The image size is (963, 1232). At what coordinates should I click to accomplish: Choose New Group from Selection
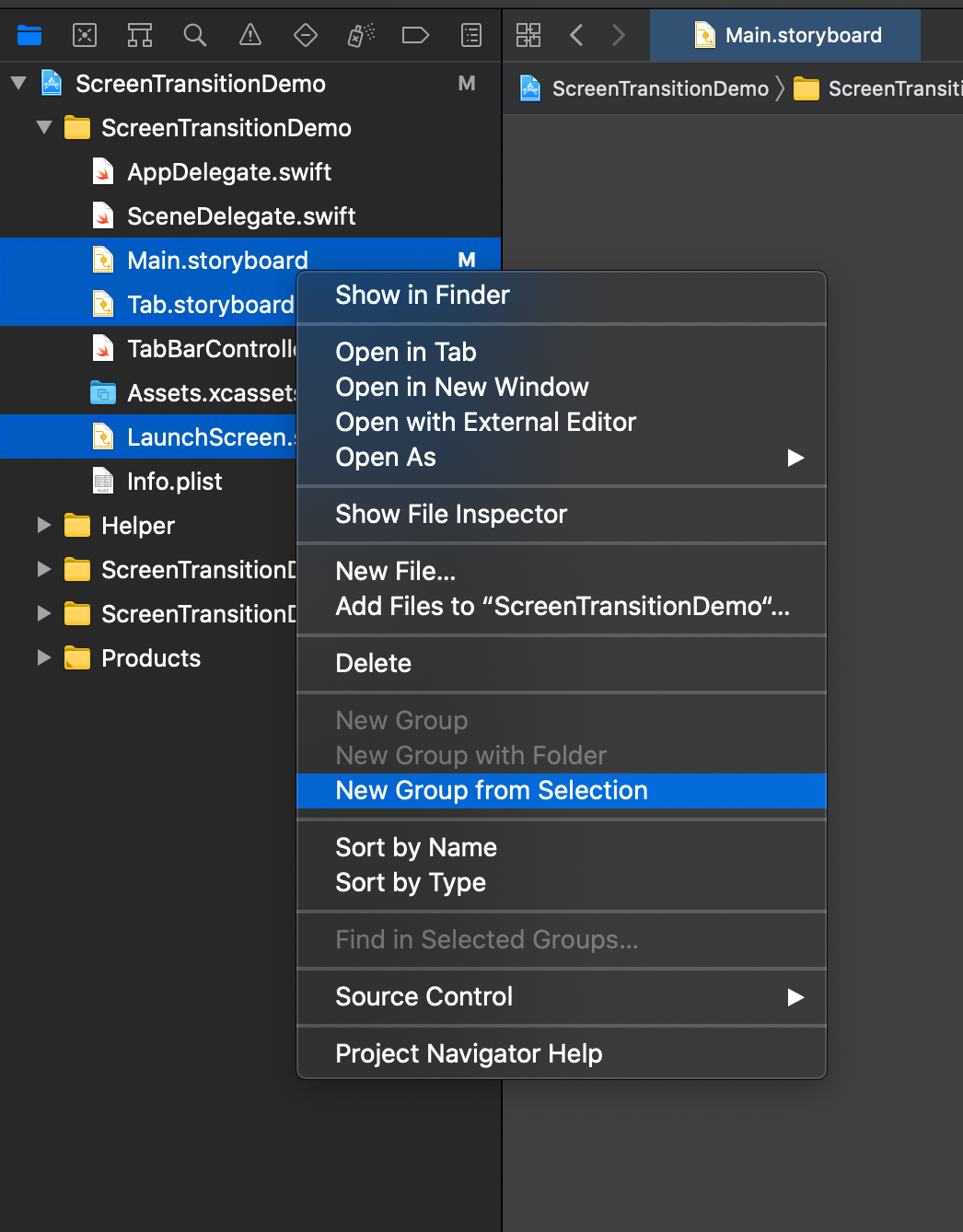point(492,791)
